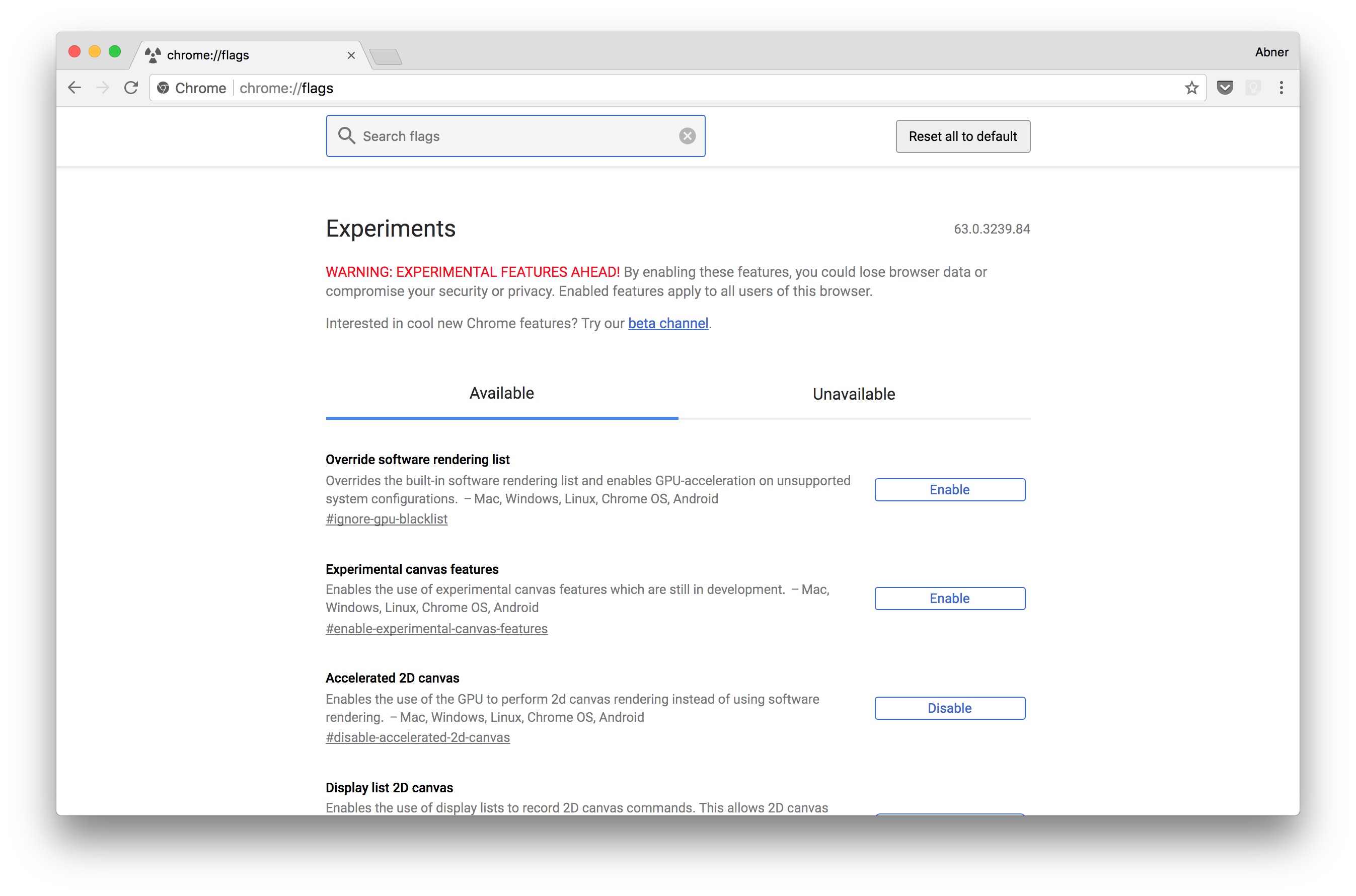This screenshot has height=896, width=1356.
Task: Disable Accelerated 2D canvas
Action: [x=949, y=707]
